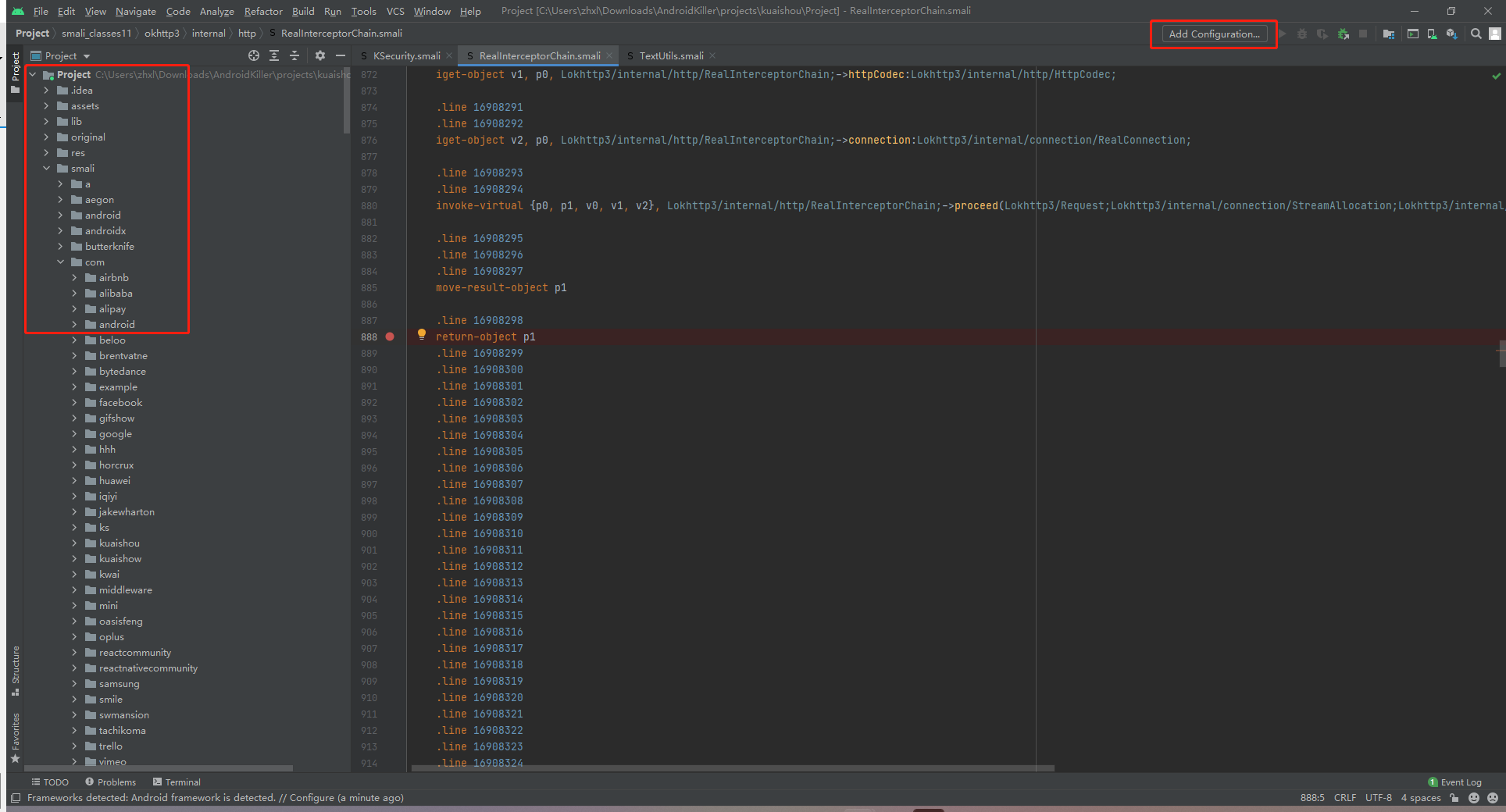This screenshot has width=1506, height=812.
Task: Expand the assets folder
Action: (x=46, y=105)
